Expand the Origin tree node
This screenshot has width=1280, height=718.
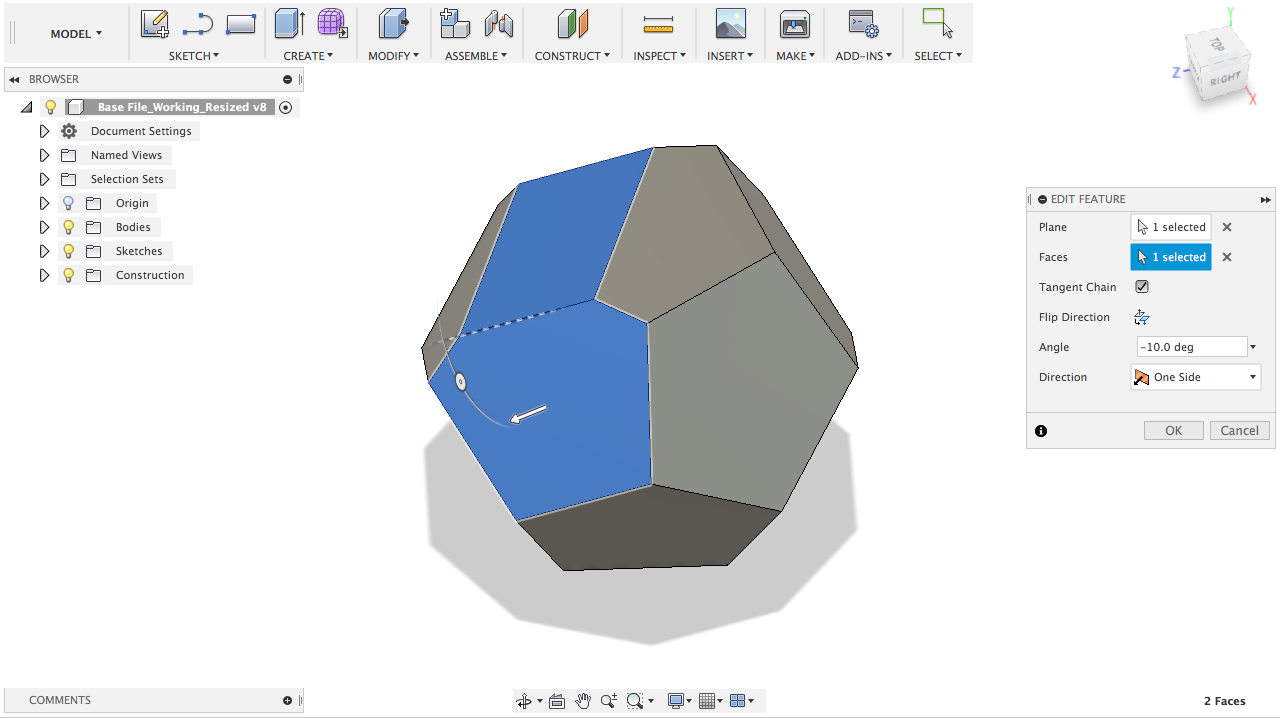tap(44, 203)
